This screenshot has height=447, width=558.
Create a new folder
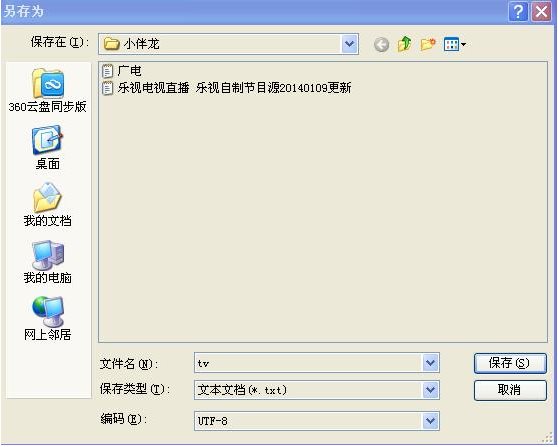click(428, 44)
